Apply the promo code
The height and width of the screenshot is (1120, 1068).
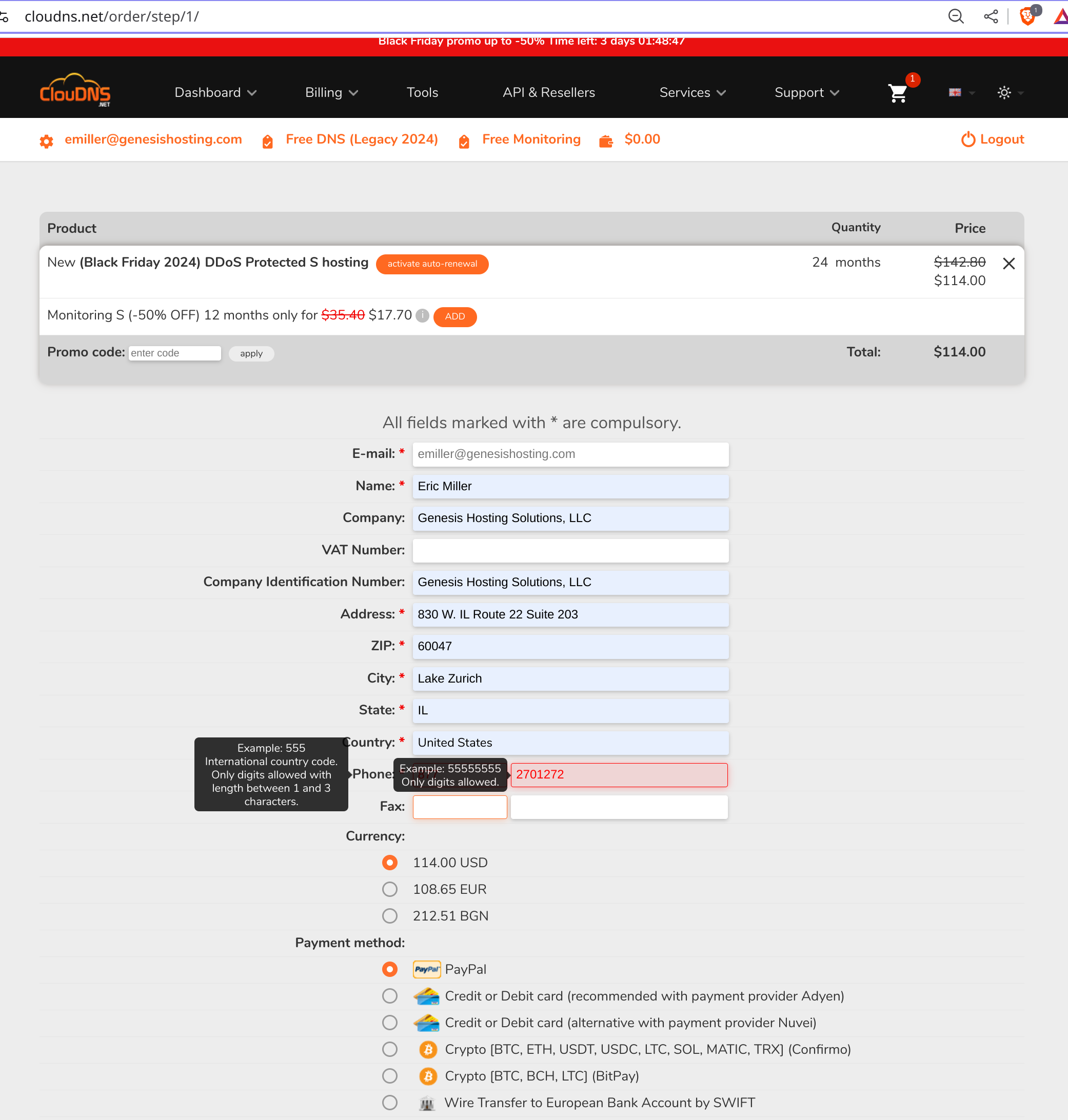[x=251, y=353]
